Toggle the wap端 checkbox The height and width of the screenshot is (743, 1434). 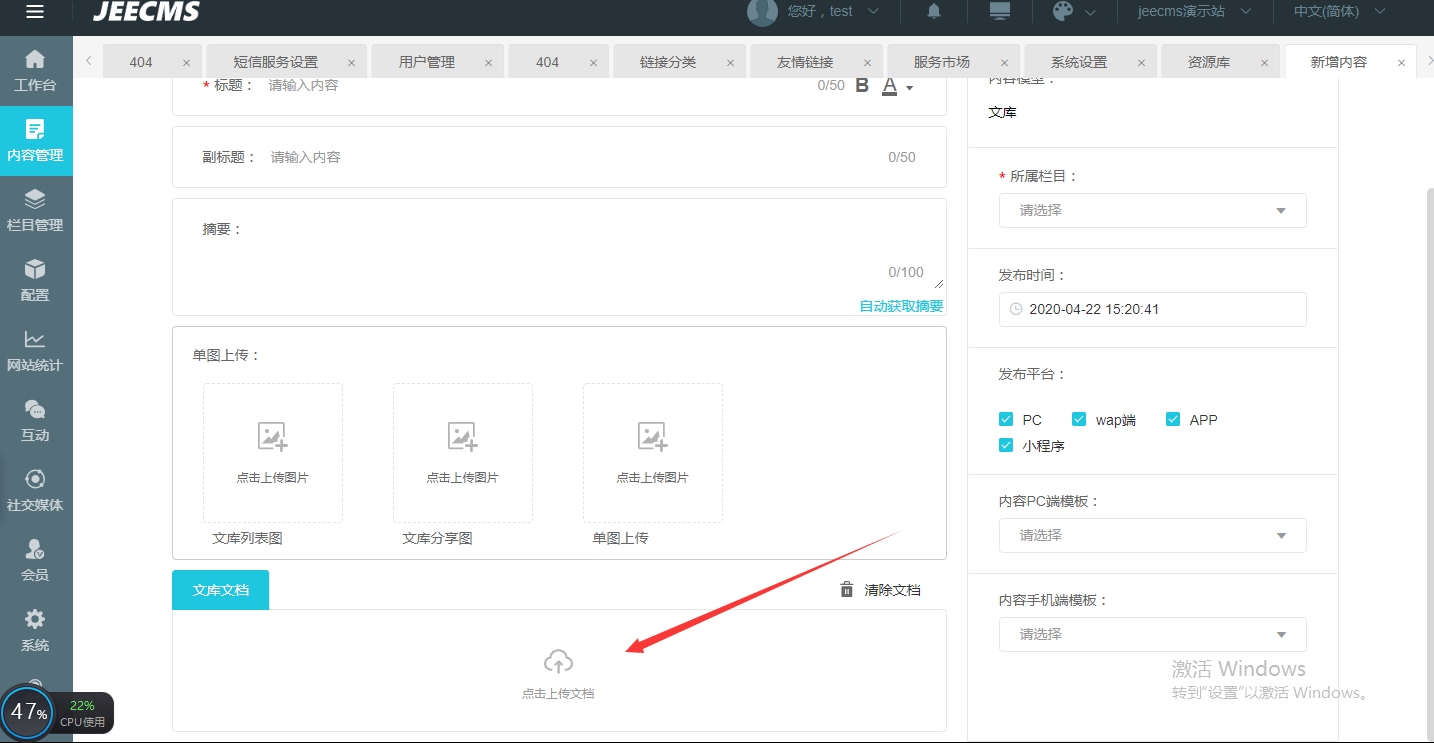(1079, 419)
